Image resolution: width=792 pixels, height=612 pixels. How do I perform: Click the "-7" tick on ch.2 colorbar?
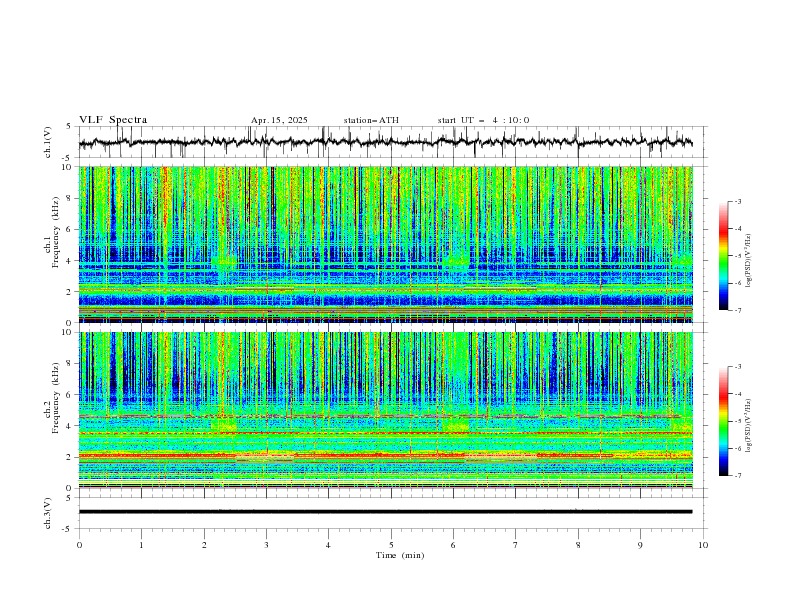click(738, 476)
